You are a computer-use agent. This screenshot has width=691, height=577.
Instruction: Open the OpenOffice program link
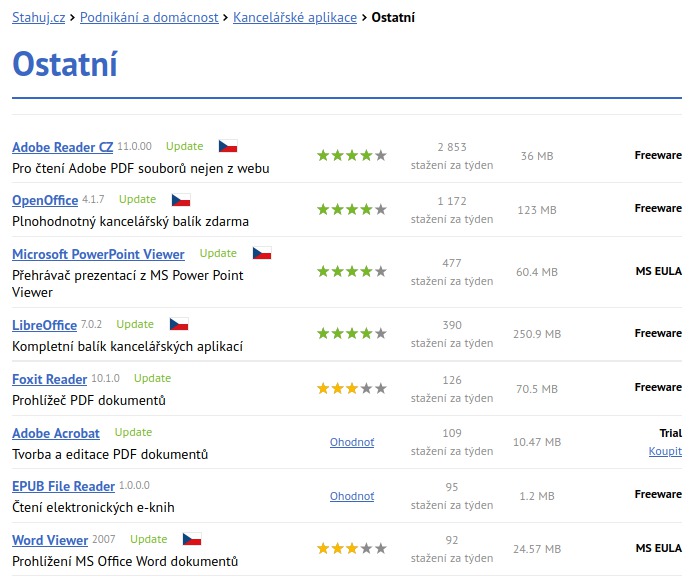[45, 200]
